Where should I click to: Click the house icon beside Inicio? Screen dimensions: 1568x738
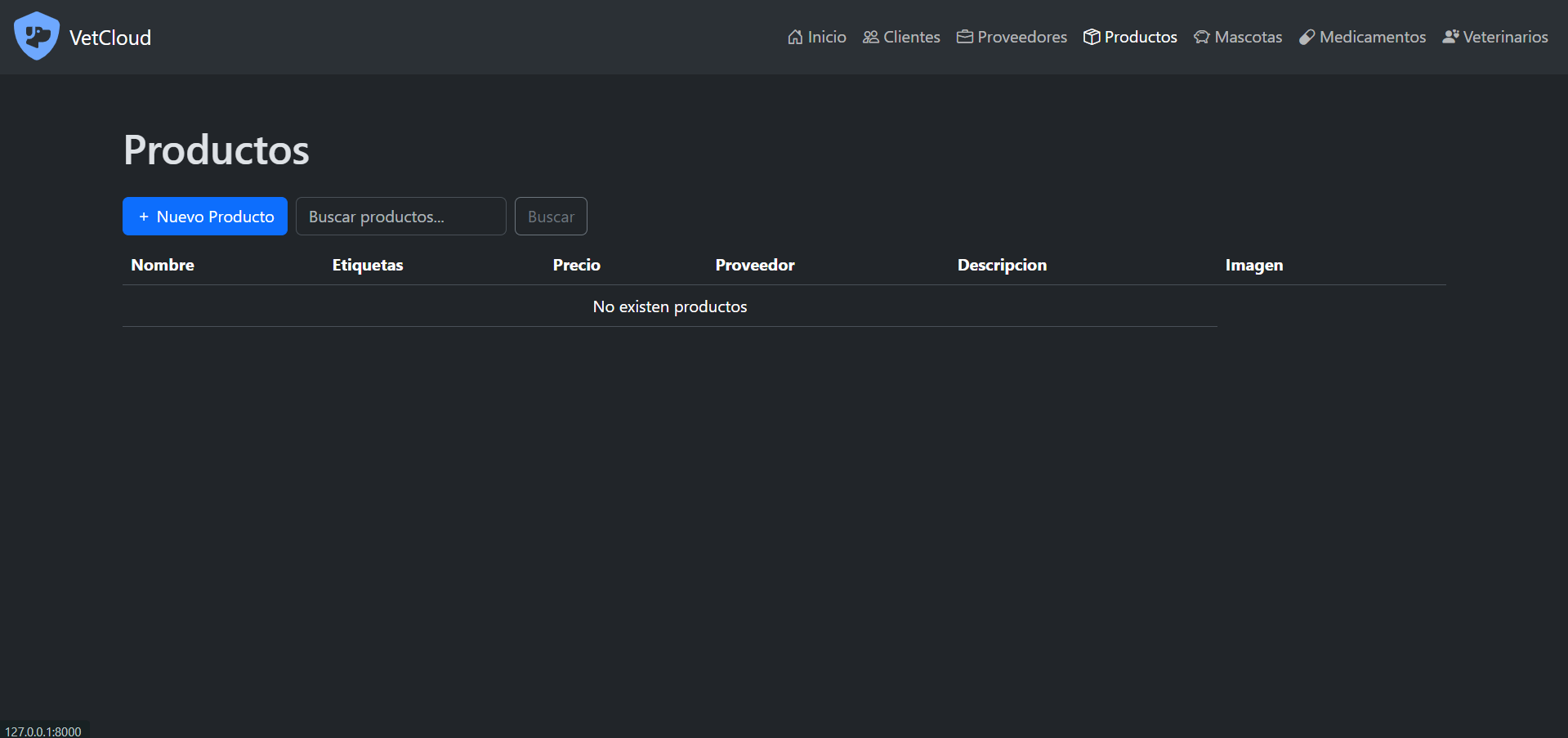794,37
